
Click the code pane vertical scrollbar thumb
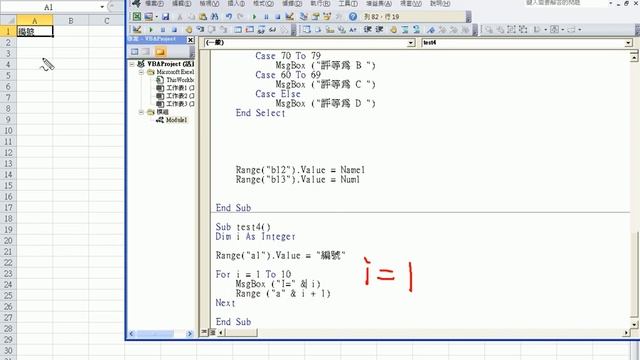click(x=634, y=274)
